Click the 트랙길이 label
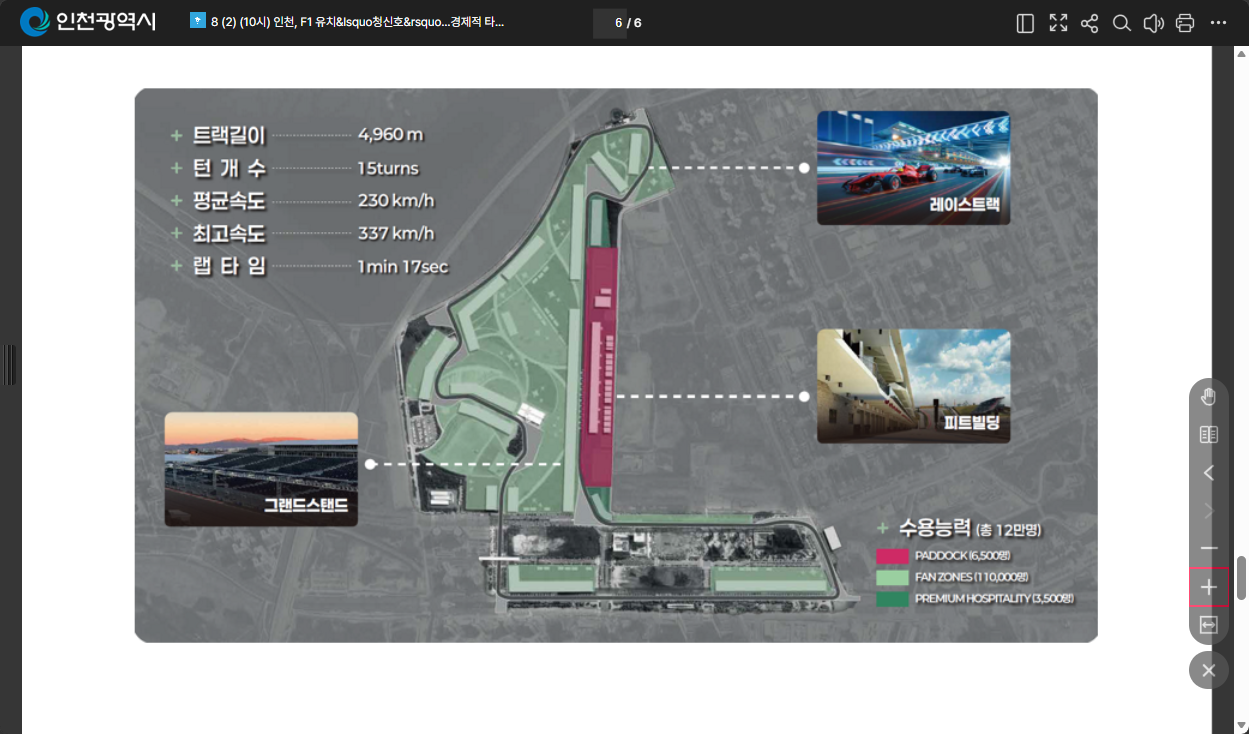This screenshot has height=734, width=1249. coord(229,135)
